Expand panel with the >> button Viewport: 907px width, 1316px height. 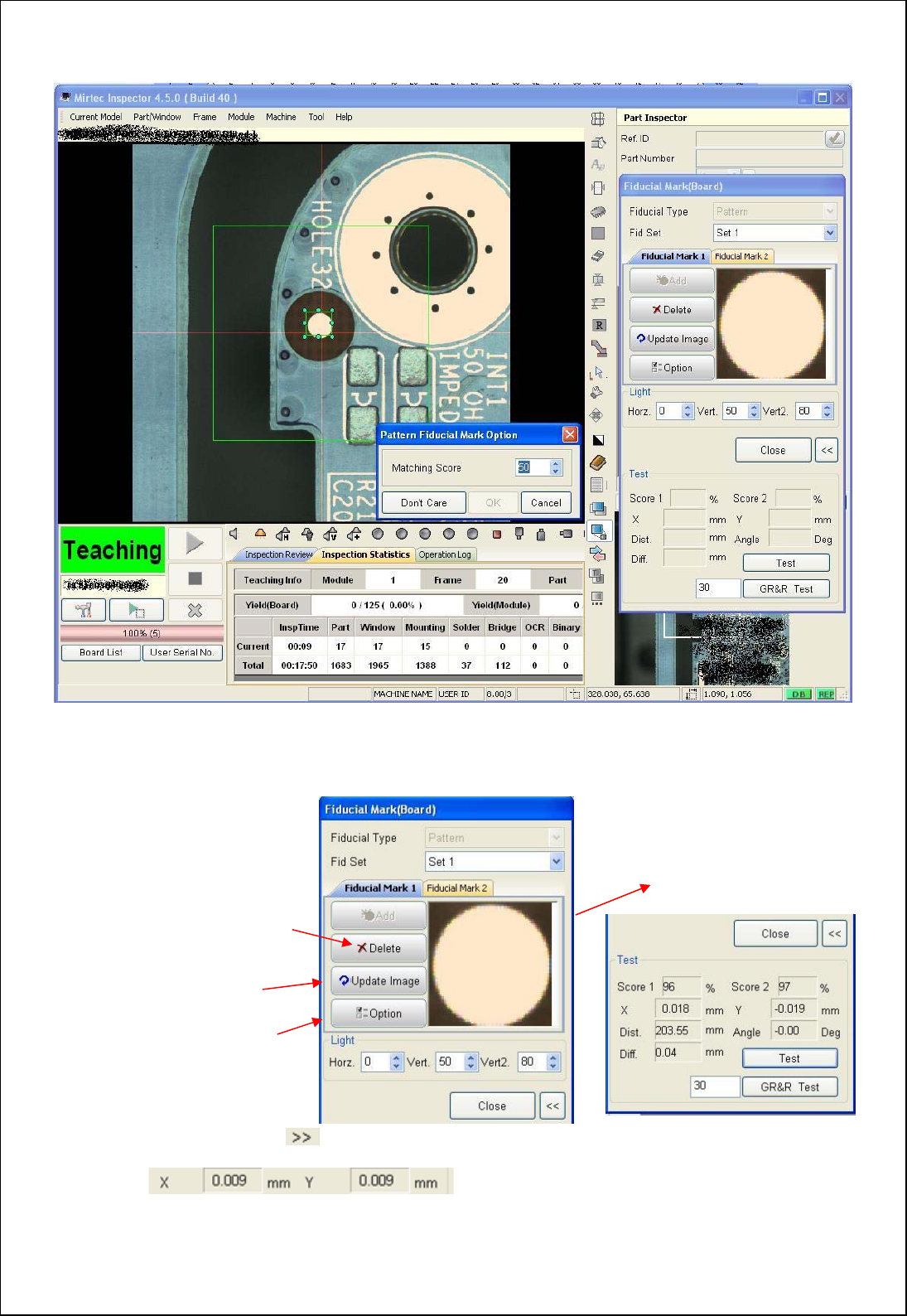tap(302, 1137)
